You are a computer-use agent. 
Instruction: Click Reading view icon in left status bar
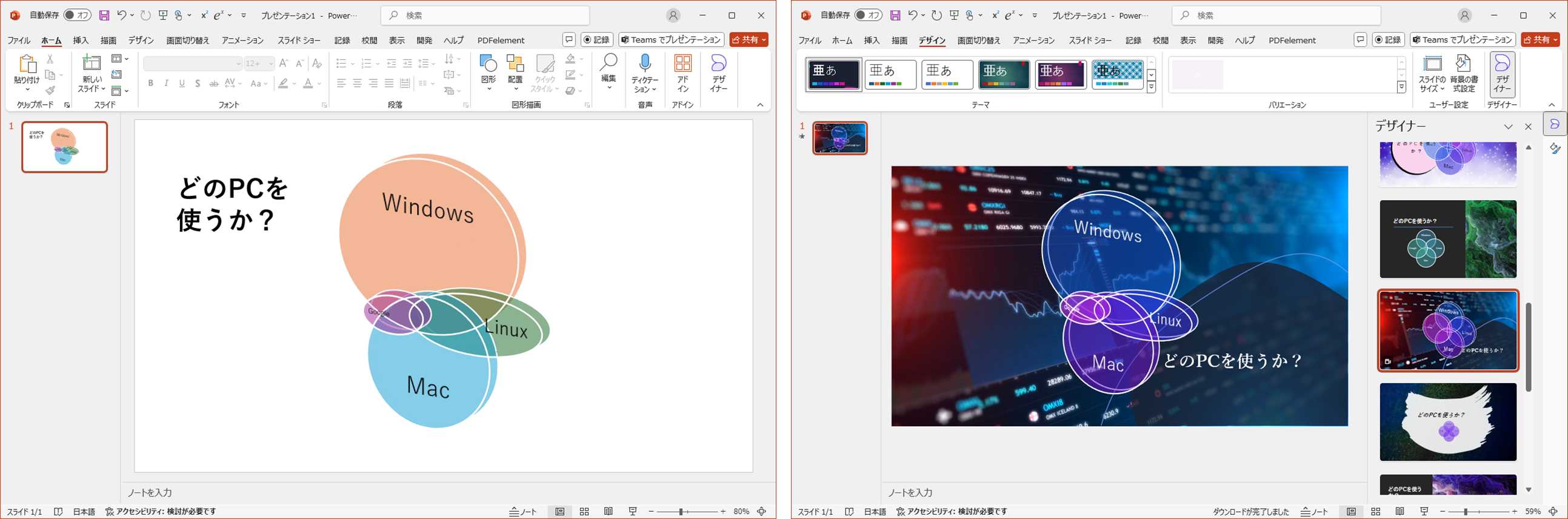(608, 512)
